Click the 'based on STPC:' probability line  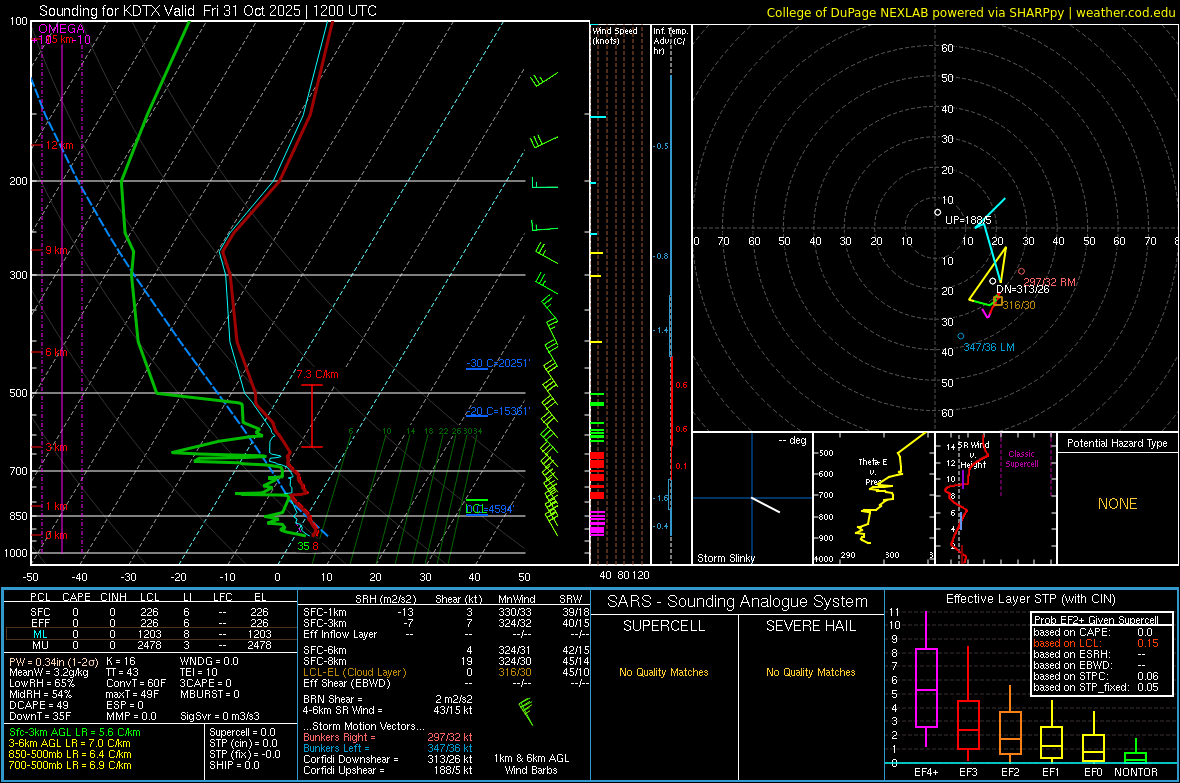coord(1096,676)
